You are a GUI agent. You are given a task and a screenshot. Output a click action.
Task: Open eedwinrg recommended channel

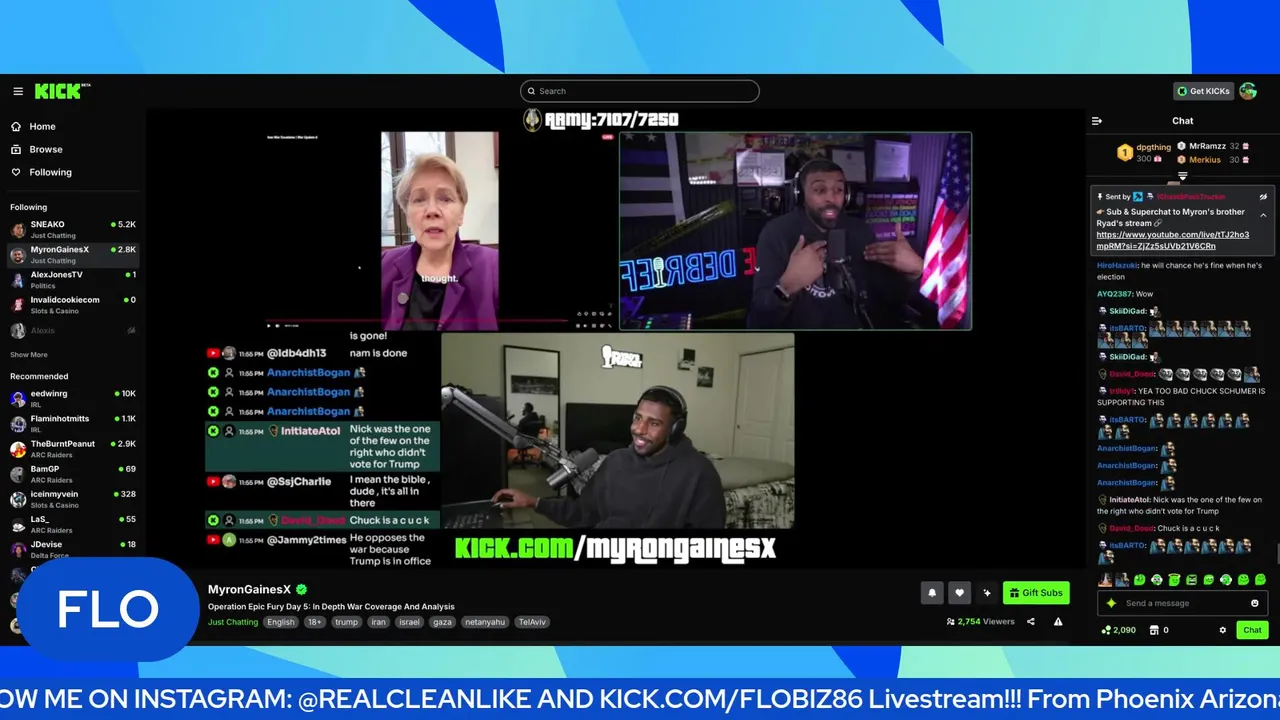coord(73,399)
